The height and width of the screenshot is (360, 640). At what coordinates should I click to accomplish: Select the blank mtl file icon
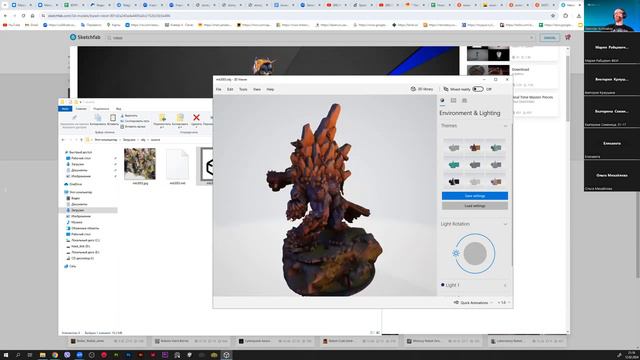pyautogui.click(x=177, y=164)
